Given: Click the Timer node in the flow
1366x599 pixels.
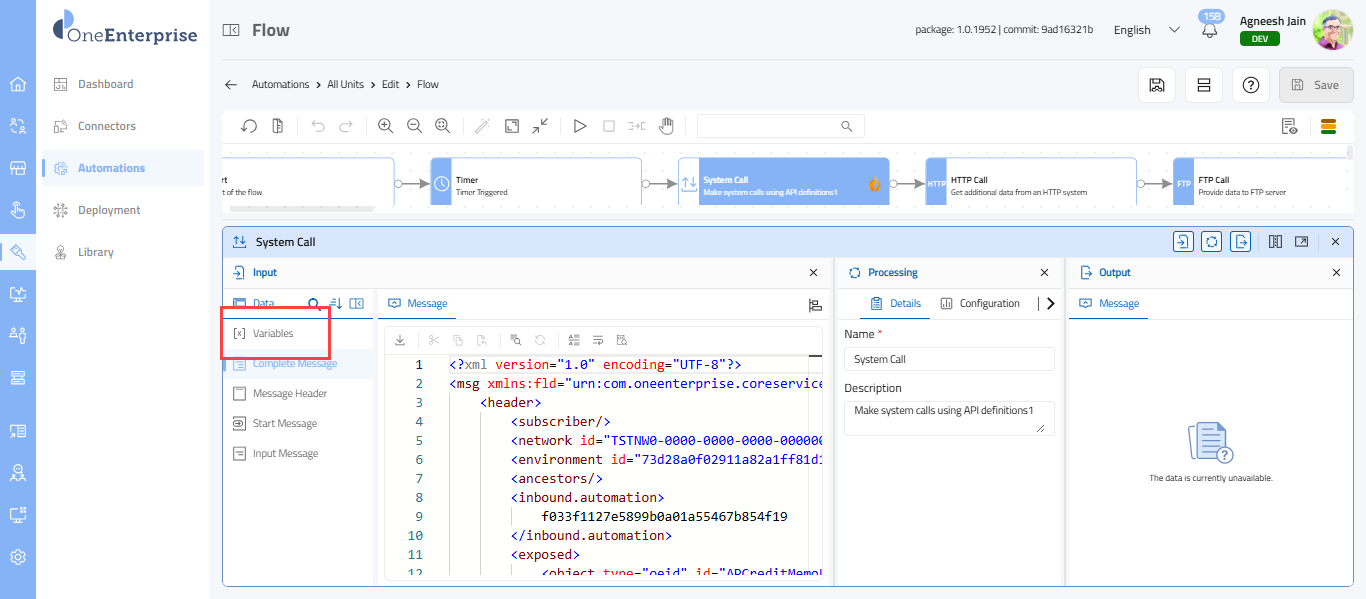Looking at the screenshot, I should pyautogui.click(x=535, y=186).
